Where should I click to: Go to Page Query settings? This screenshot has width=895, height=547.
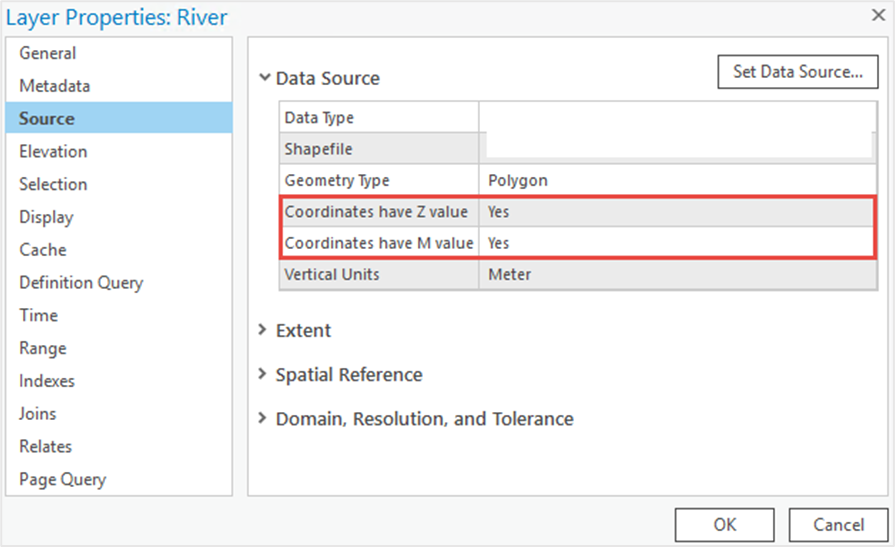click(x=63, y=480)
